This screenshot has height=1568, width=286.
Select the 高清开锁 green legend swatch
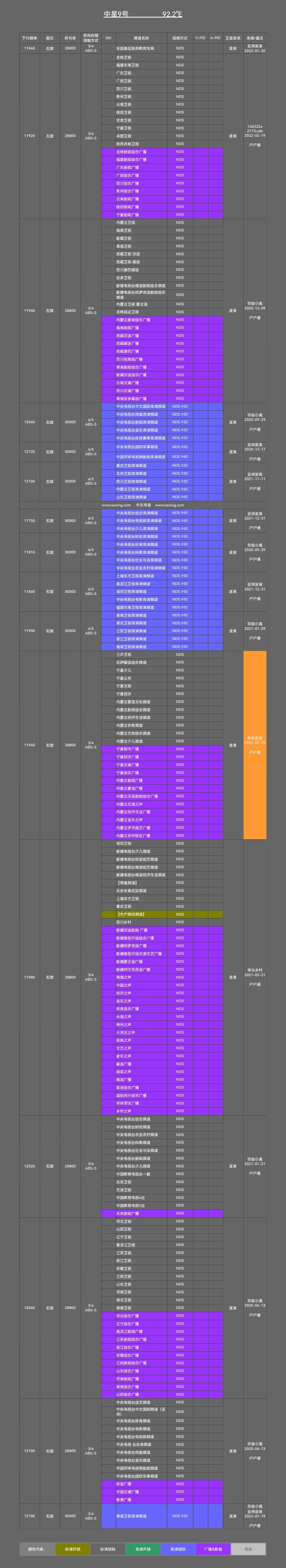click(x=143, y=1549)
